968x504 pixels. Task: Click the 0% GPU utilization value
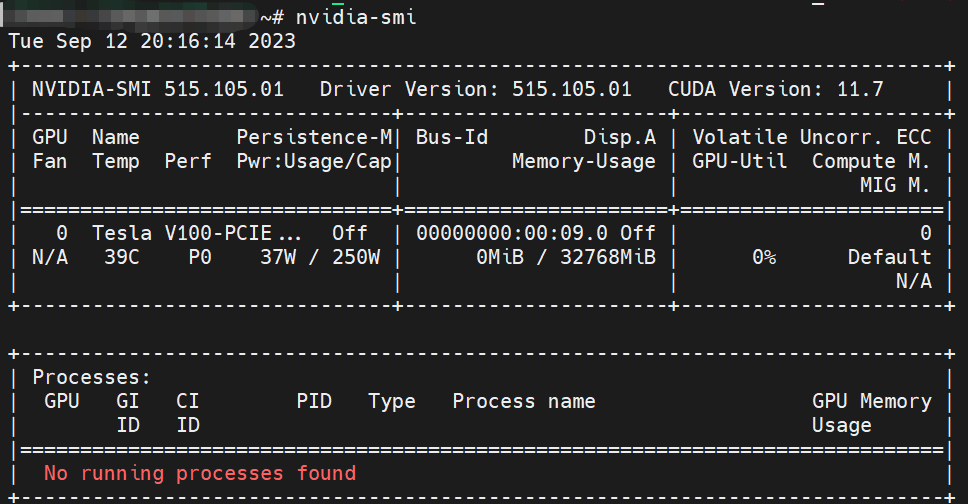click(x=764, y=257)
